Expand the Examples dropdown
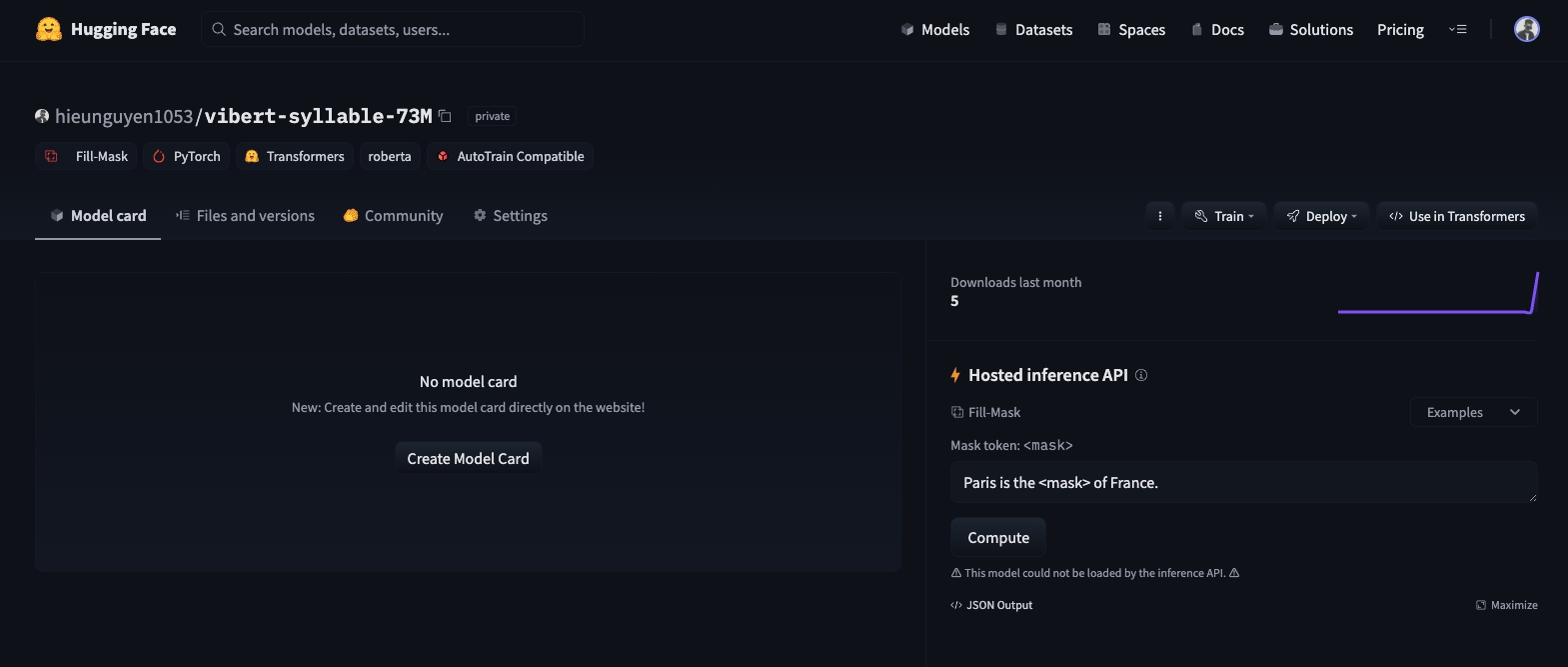The height and width of the screenshot is (667, 1568). coord(1473,412)
